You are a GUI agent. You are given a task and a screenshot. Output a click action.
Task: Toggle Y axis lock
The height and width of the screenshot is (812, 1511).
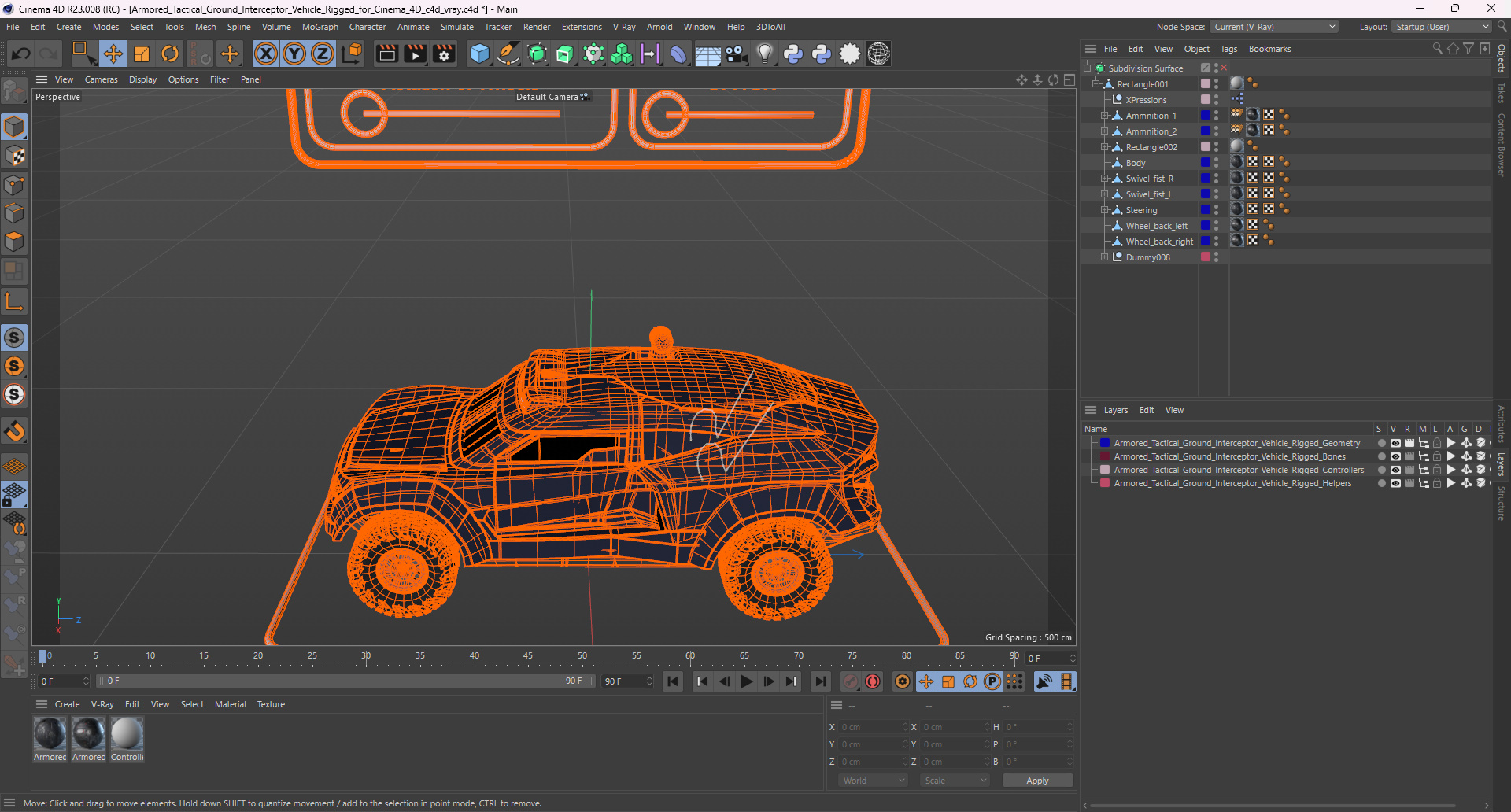click(294, 54)
